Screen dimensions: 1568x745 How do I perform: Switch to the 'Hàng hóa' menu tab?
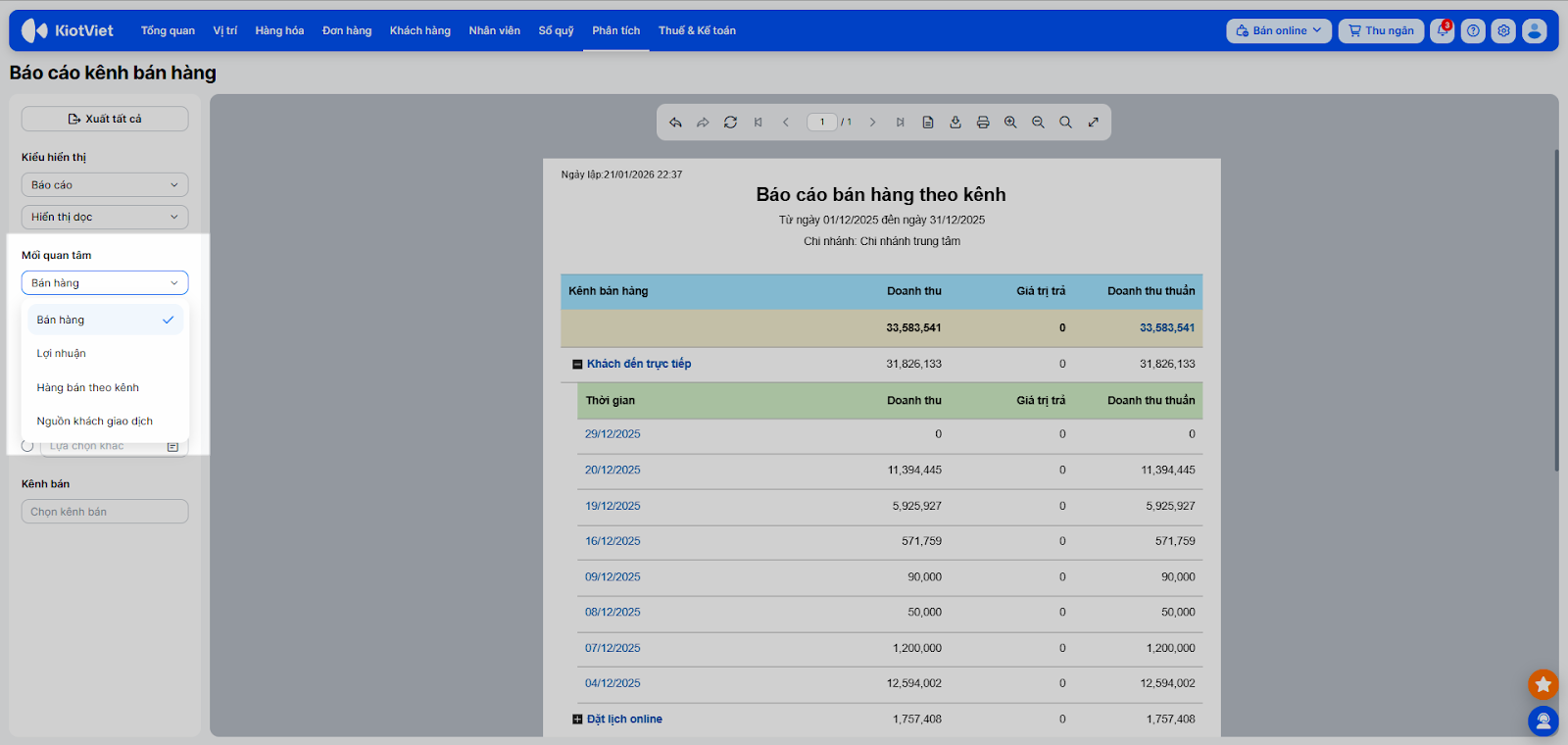click(279, 31)
